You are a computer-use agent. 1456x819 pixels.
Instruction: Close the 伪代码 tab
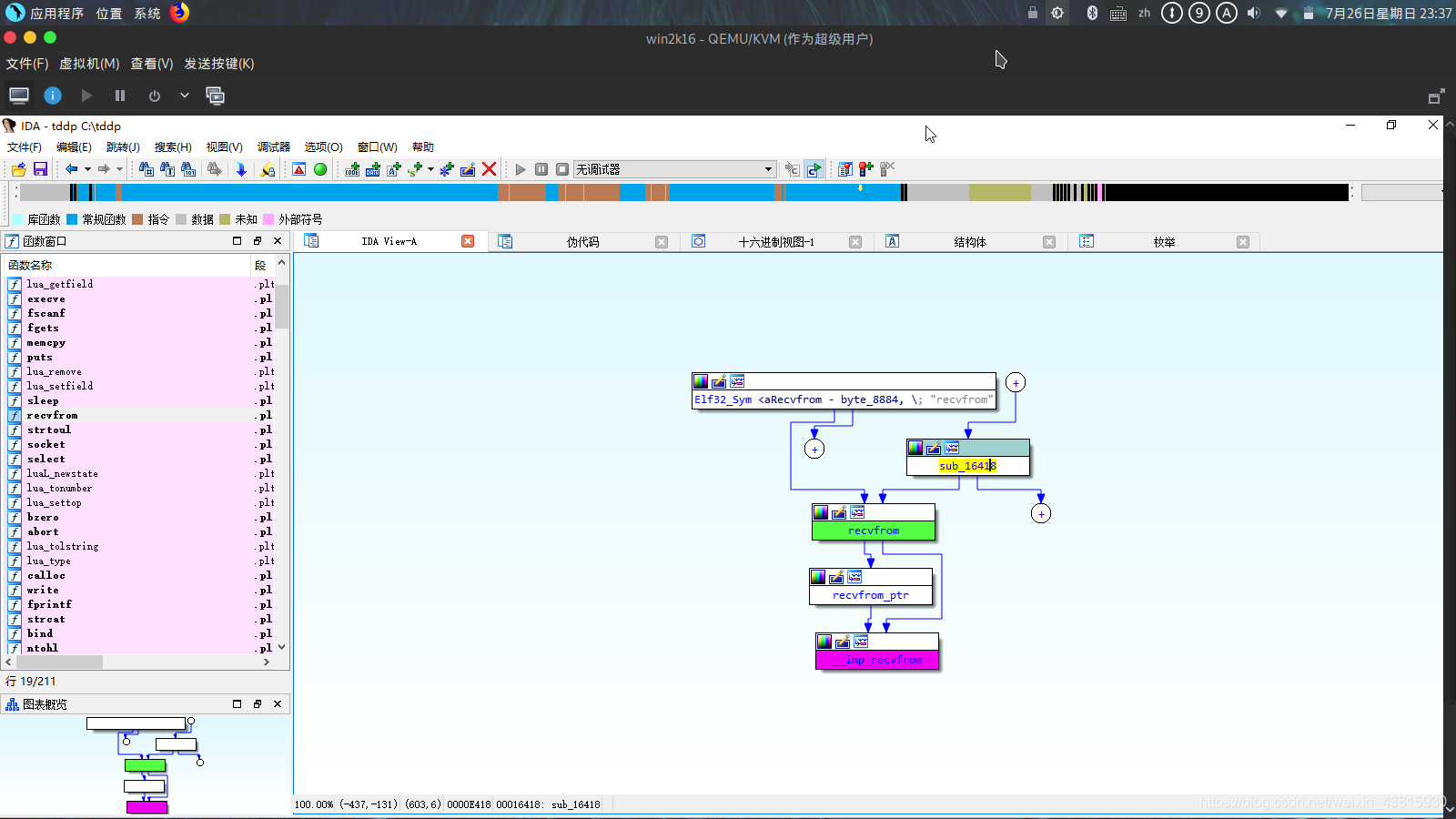click(x=662, y=242)
